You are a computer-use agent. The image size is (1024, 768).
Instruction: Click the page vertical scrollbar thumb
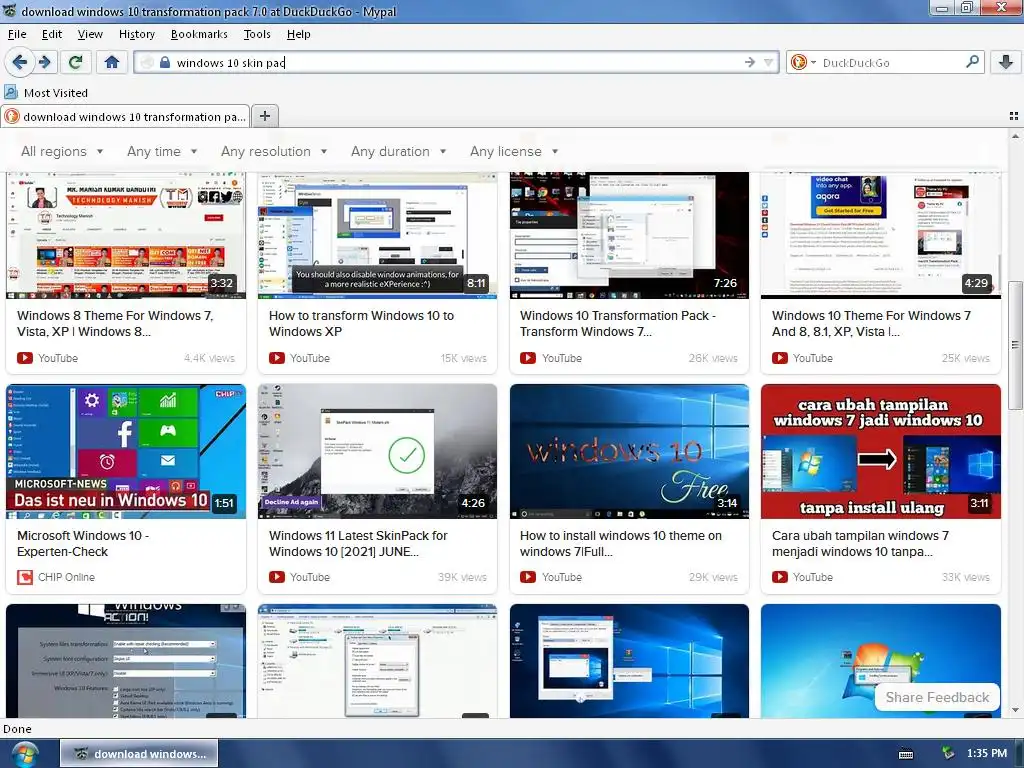1014,345
